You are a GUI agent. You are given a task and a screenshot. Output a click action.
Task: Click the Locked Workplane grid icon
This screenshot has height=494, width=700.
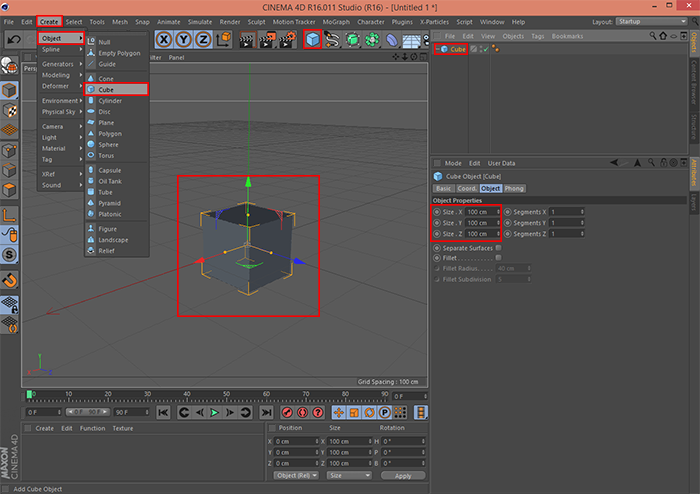9,304
